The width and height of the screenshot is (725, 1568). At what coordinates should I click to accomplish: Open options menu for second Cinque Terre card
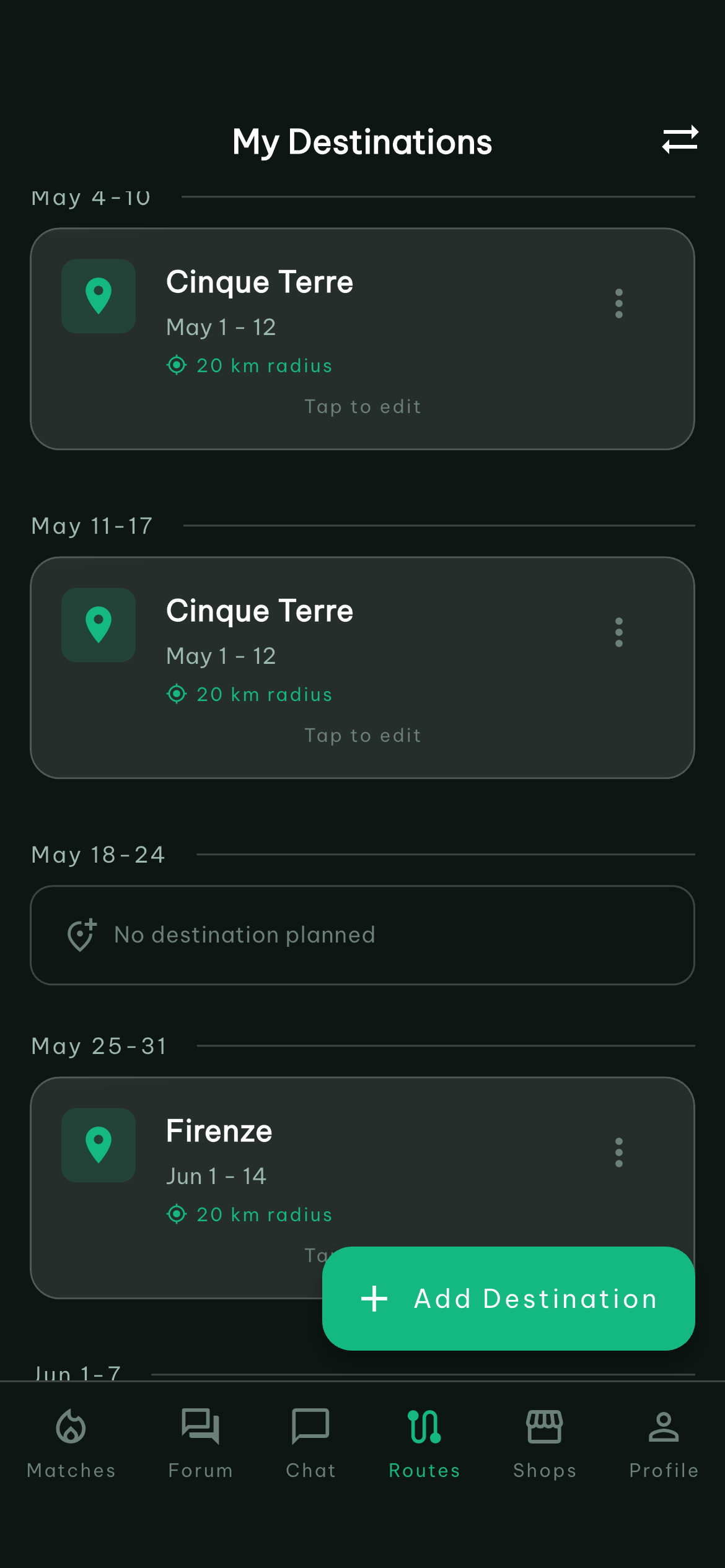(x=618, y=632)
